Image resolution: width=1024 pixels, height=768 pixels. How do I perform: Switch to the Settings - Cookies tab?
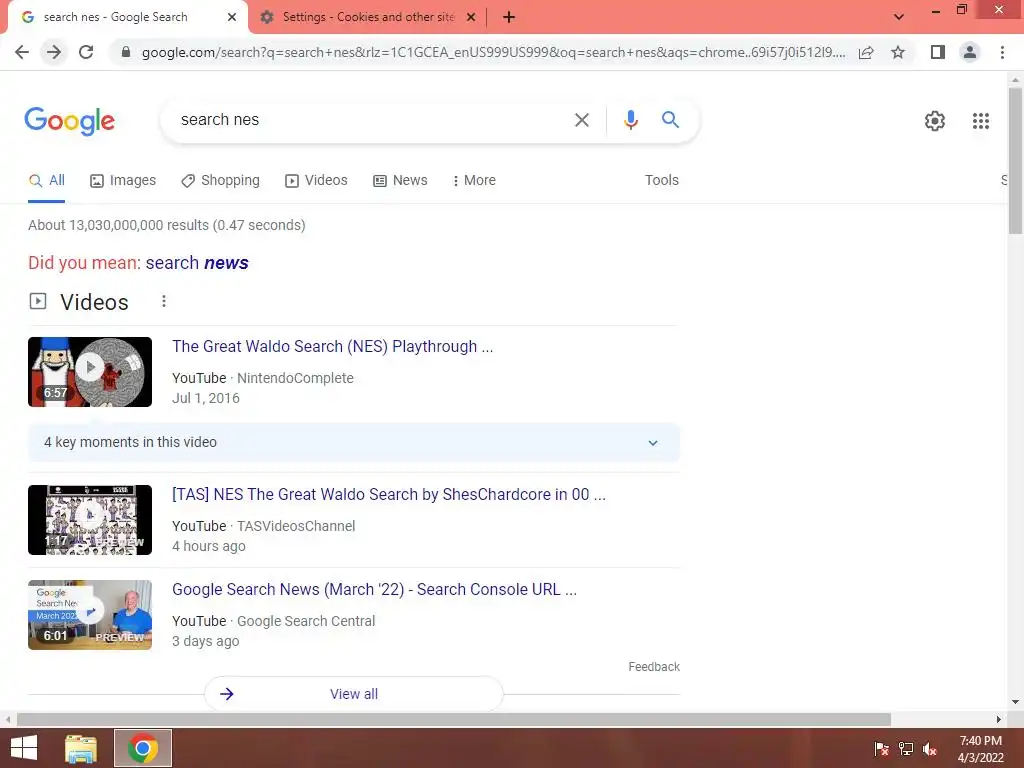(368, 18)
